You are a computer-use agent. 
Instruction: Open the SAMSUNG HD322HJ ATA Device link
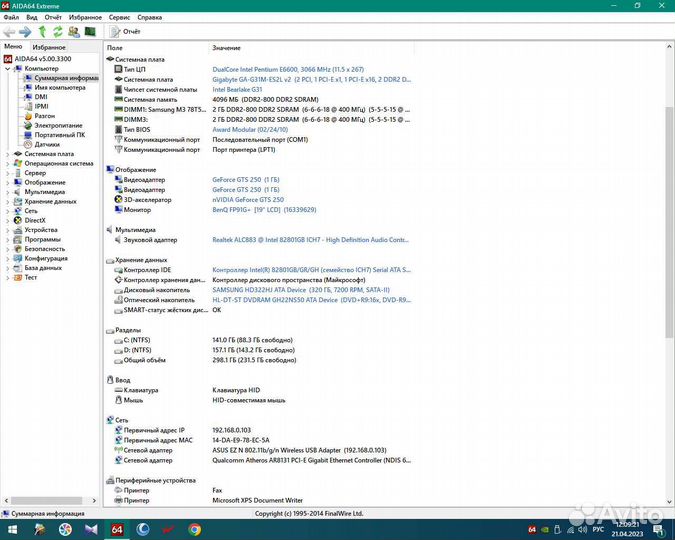click(301, 290)
